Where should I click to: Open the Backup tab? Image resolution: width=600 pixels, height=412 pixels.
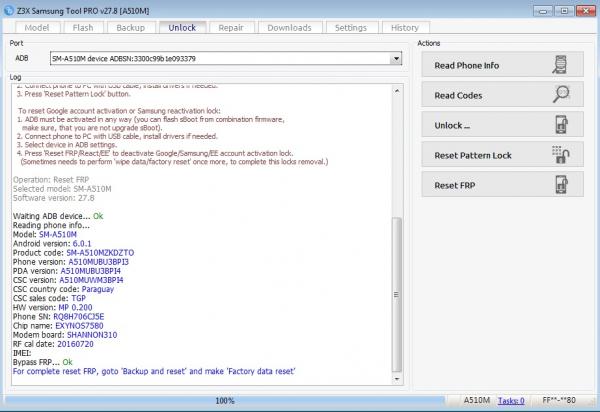click(x=130, y=28)
